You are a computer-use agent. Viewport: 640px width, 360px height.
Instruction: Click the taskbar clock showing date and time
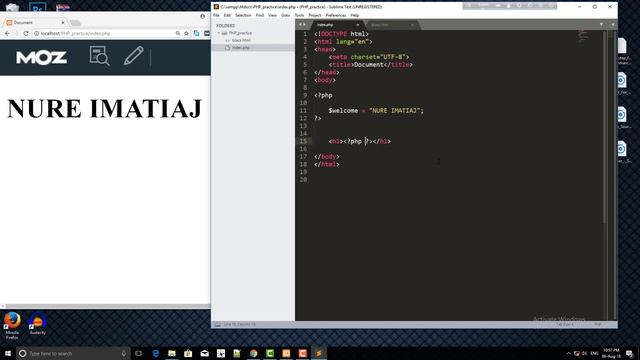[x=611, y=353]
